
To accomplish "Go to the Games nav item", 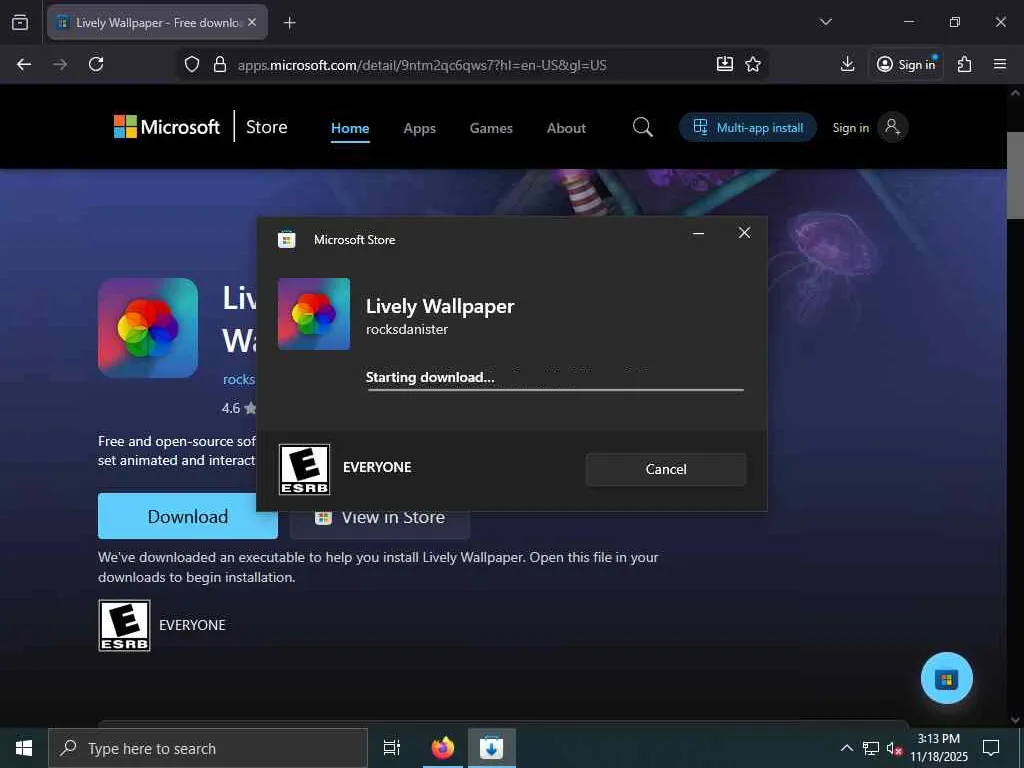I will (x=491, y=128).
